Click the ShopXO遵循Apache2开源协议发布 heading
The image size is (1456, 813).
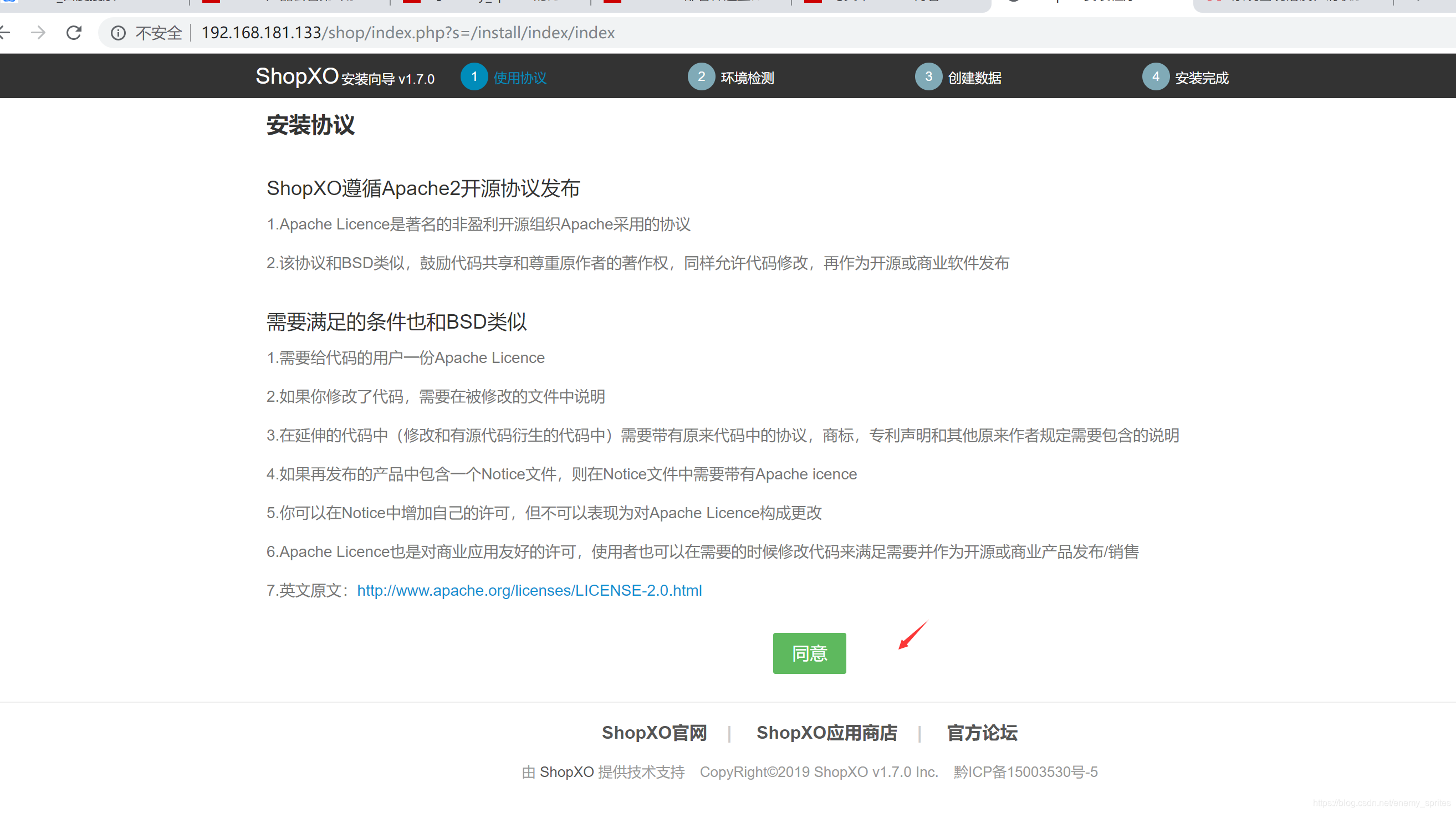tap(423, 188)
